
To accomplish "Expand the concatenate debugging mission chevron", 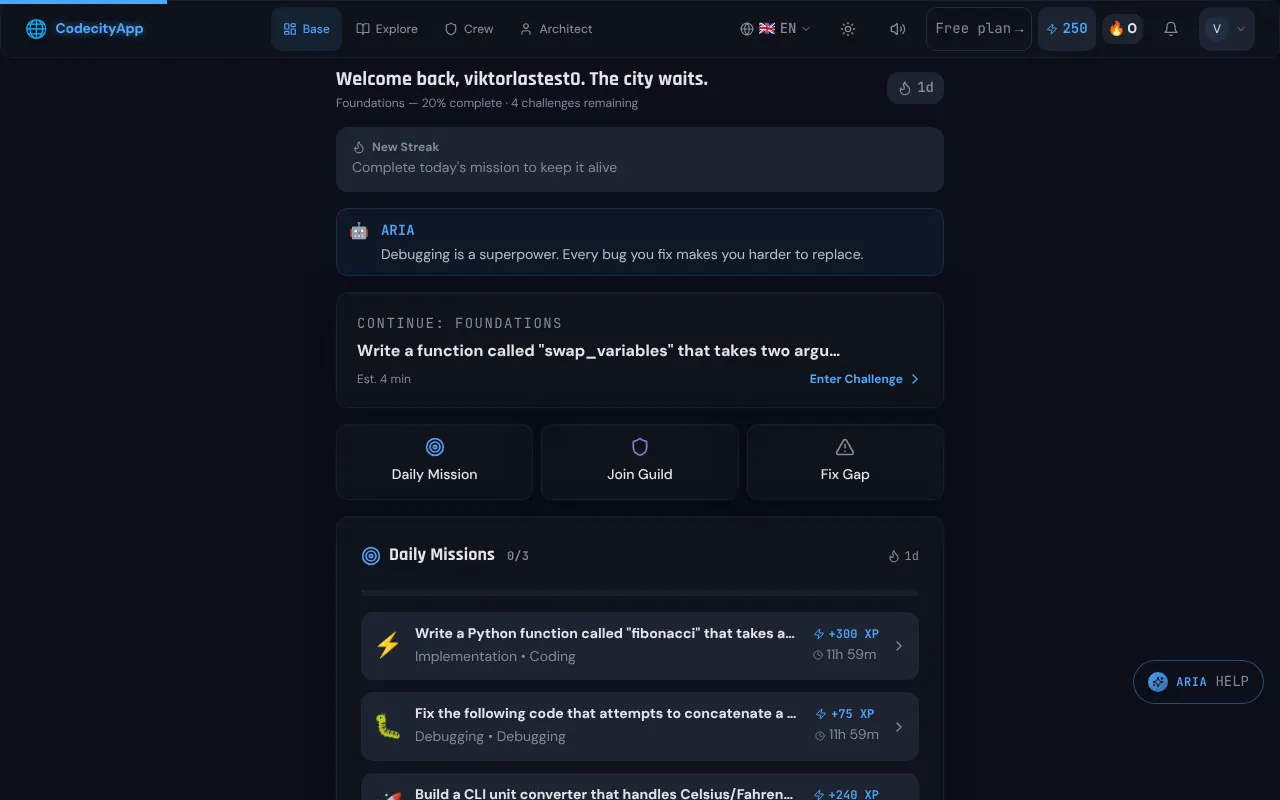I will [899, 727].
